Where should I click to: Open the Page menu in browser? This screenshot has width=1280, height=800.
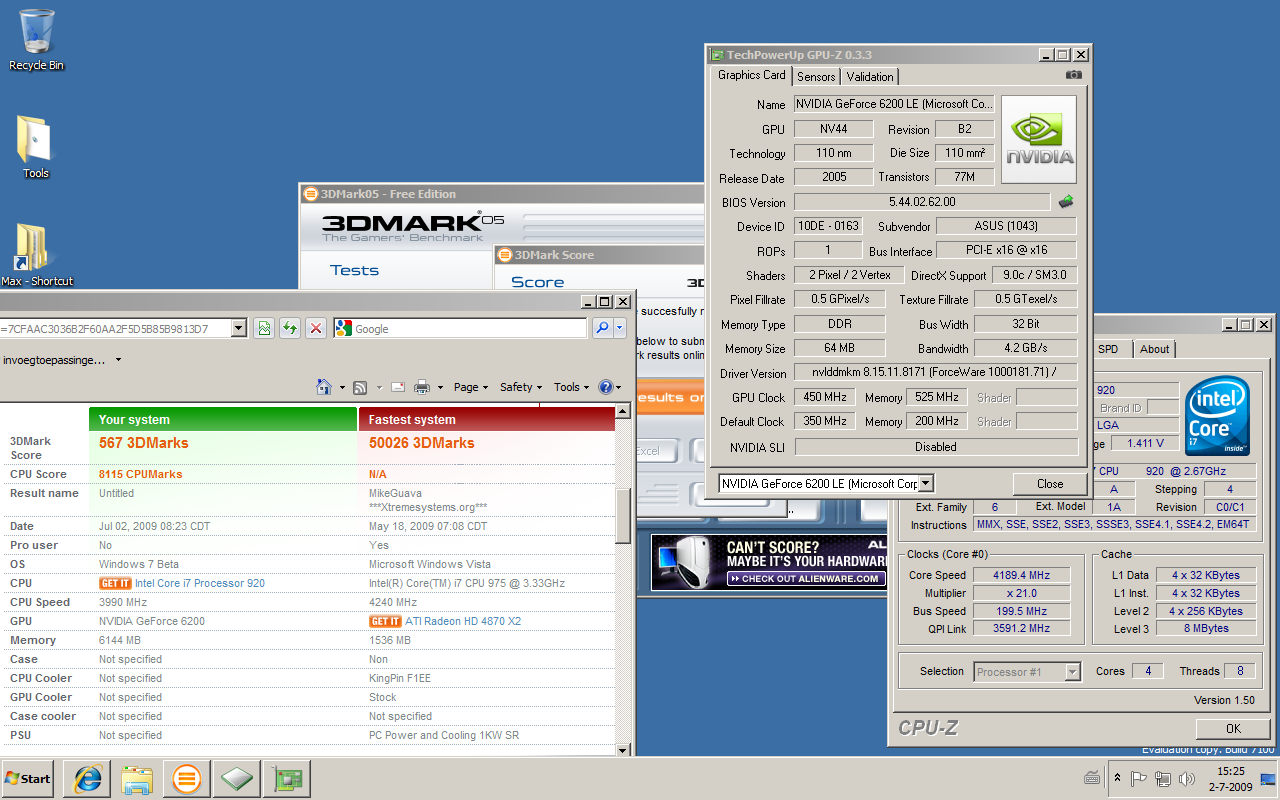(x=470, y=387)
